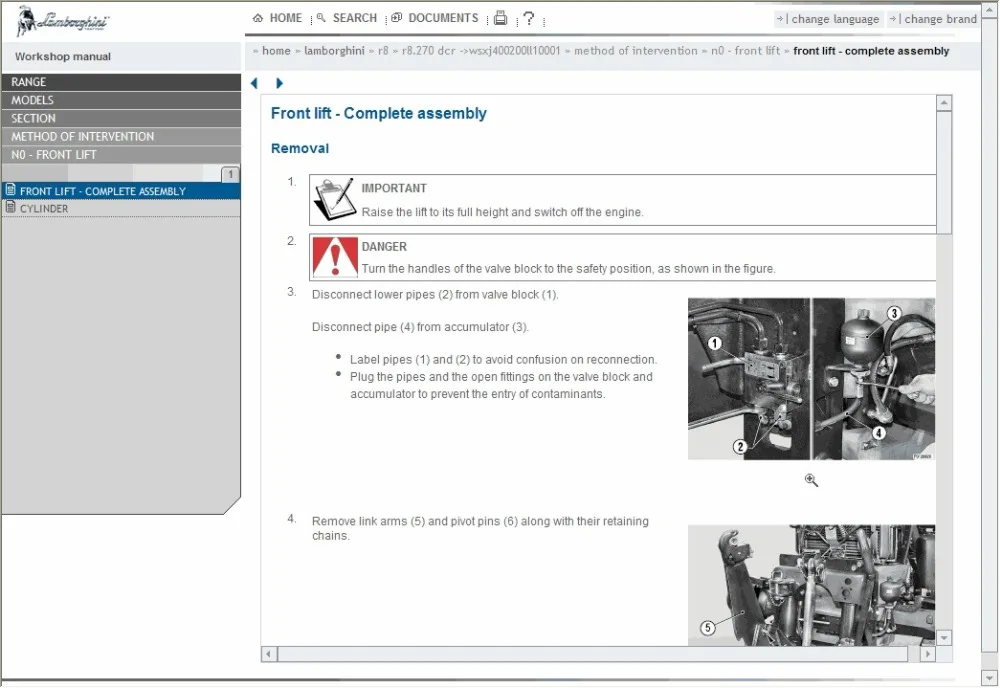Click method of intervention breadcrumb

pos(635,51)
